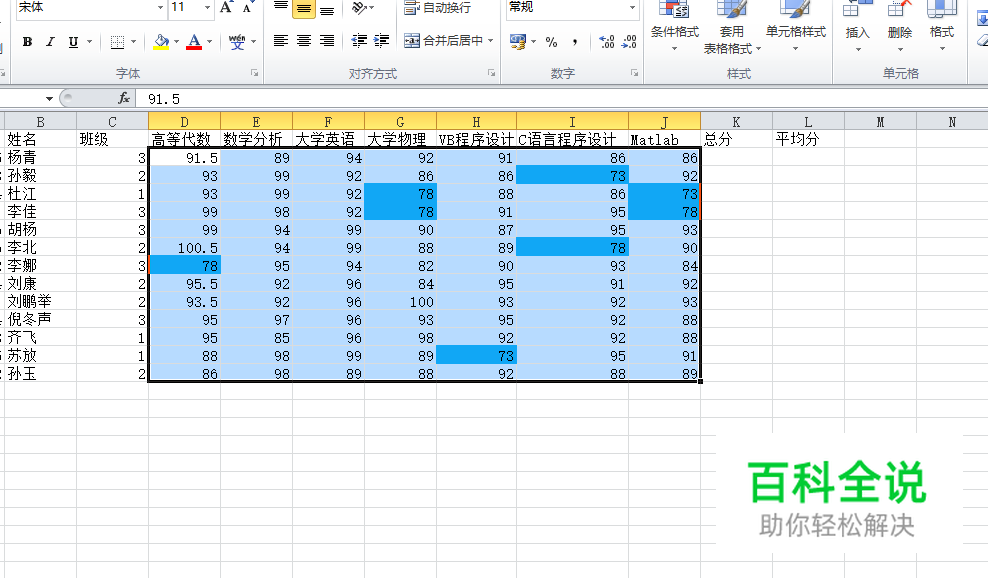Click the 姓名 header cell
988x578 pixels.
tap(40, 139)
